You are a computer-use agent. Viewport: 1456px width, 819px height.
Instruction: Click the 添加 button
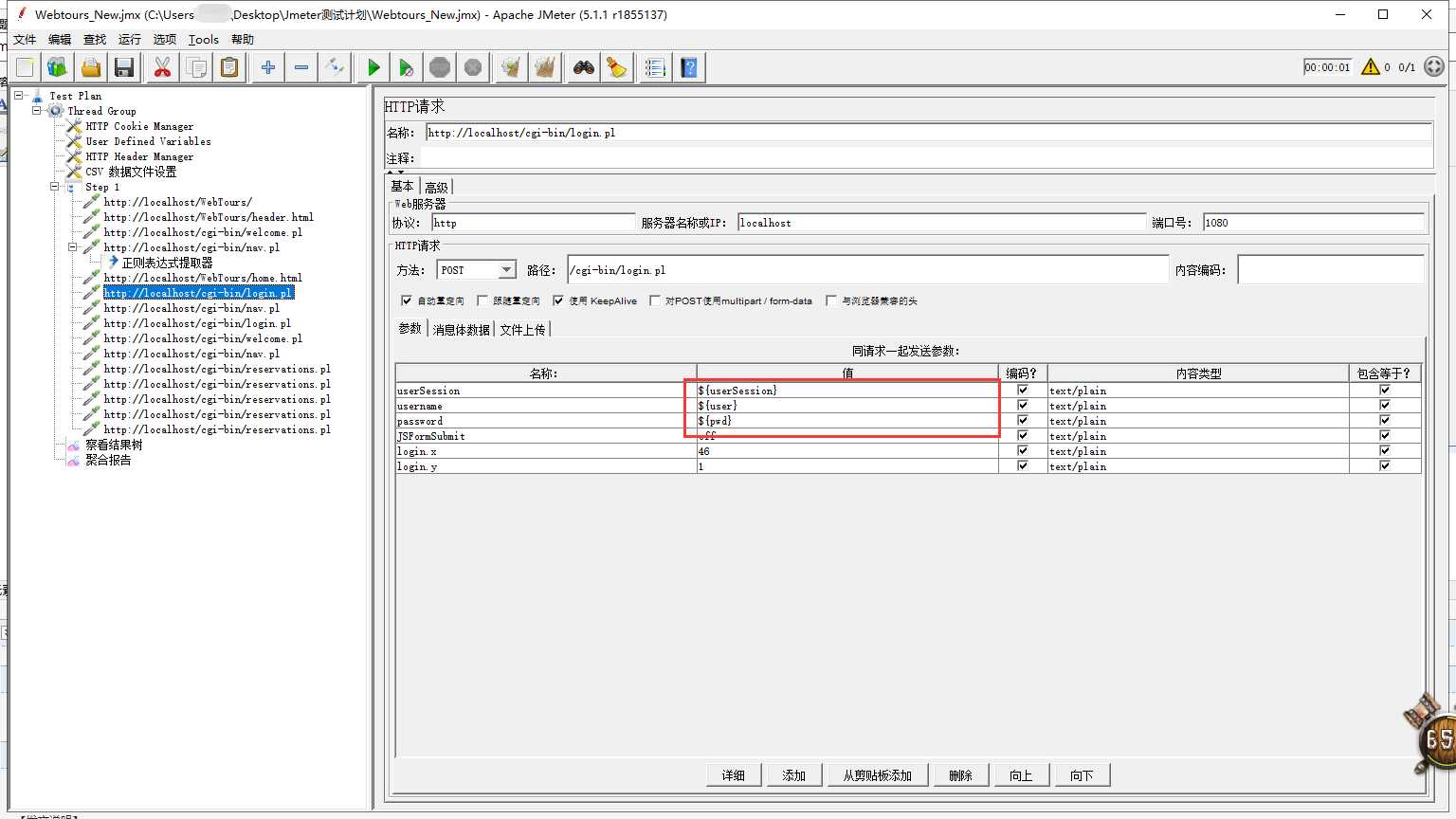794,775
